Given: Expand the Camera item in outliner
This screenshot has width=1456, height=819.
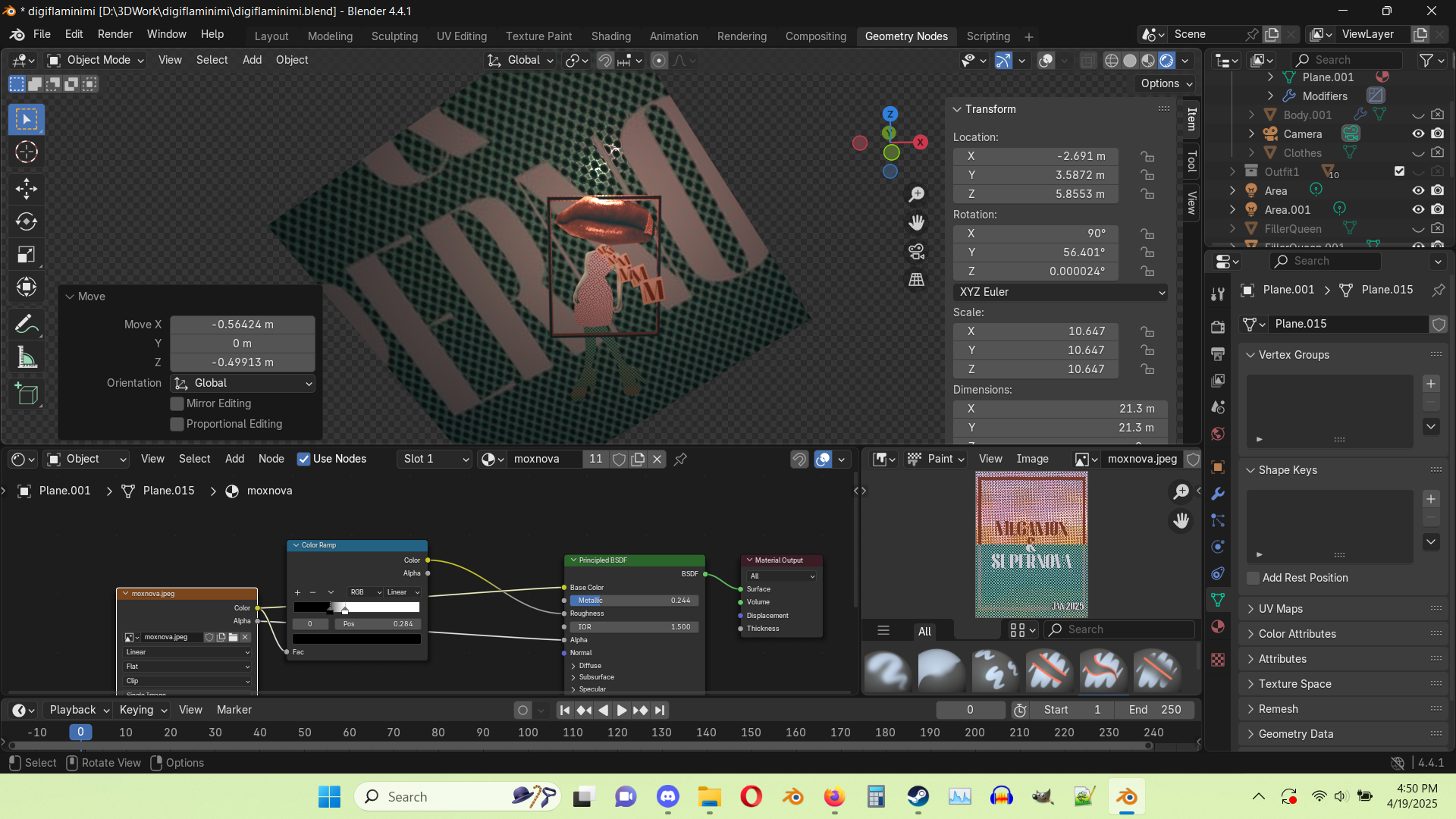Looking at the screenshot, I should [1251, 133].
